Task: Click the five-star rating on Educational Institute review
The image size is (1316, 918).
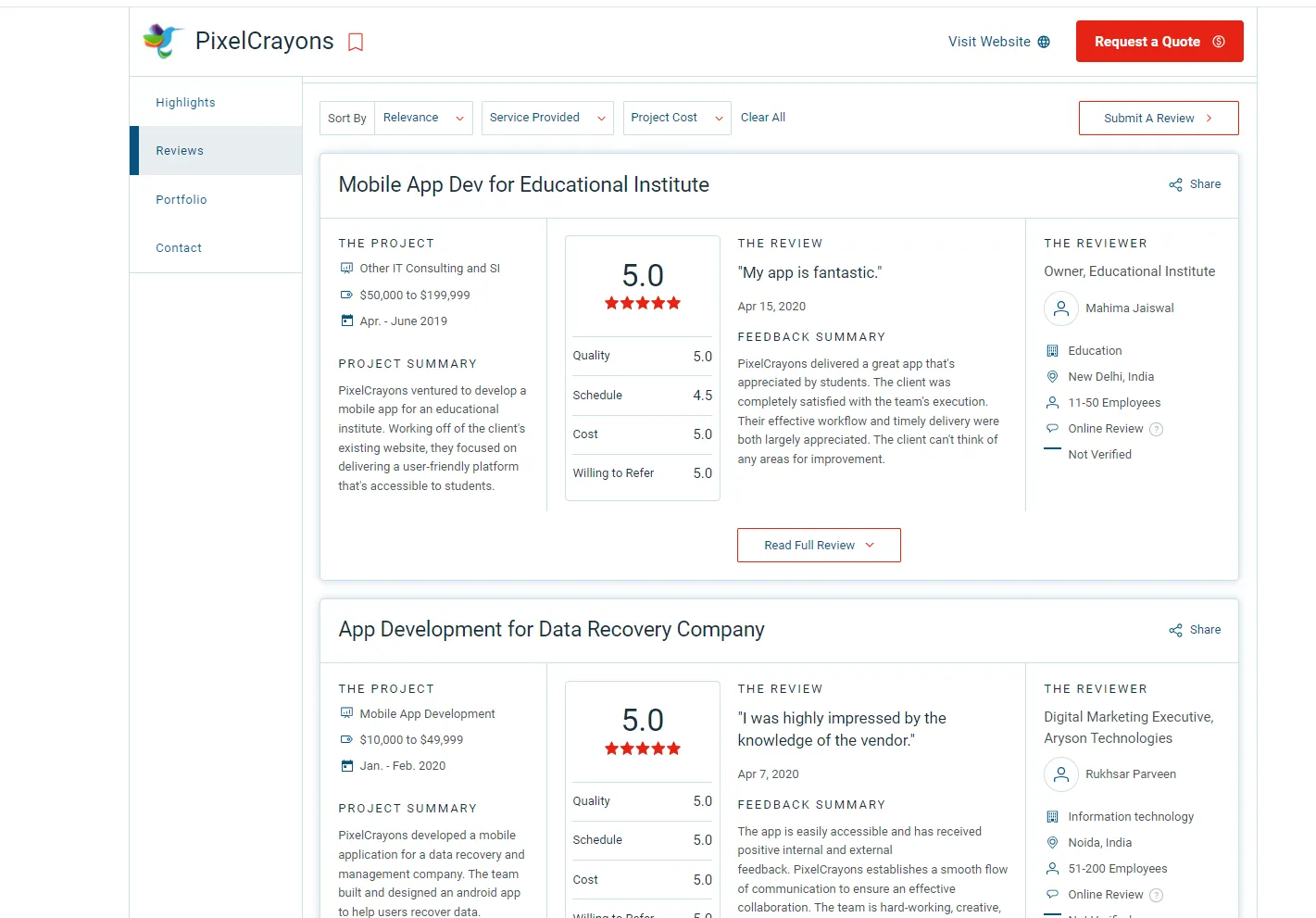Action: tap(643, 303)
